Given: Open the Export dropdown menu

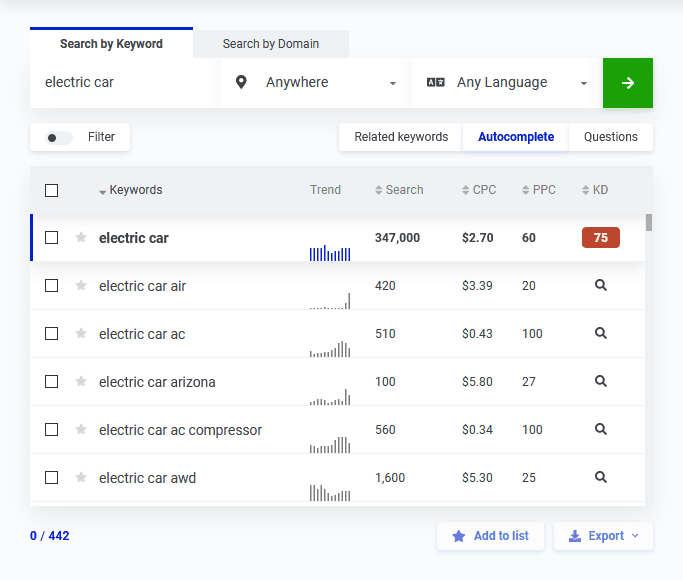Looking at the screenshot, I should [x=603, y=536].
